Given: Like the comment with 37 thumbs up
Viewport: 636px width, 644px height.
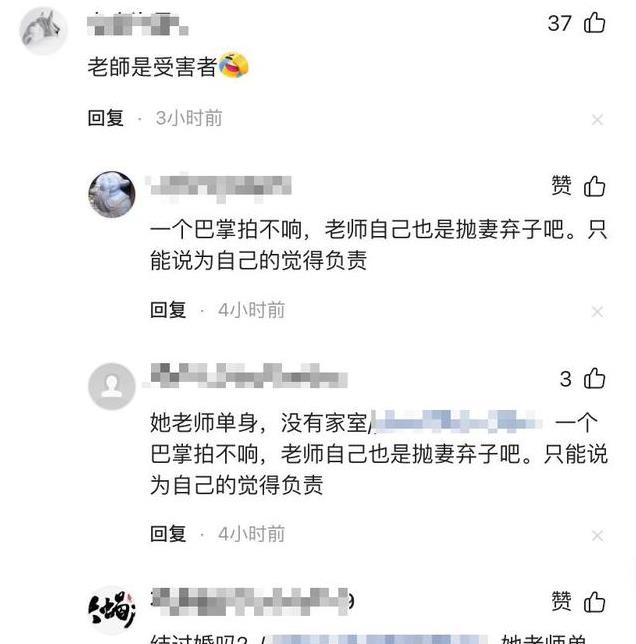Looking at the screenshot, I should (594, 23).
